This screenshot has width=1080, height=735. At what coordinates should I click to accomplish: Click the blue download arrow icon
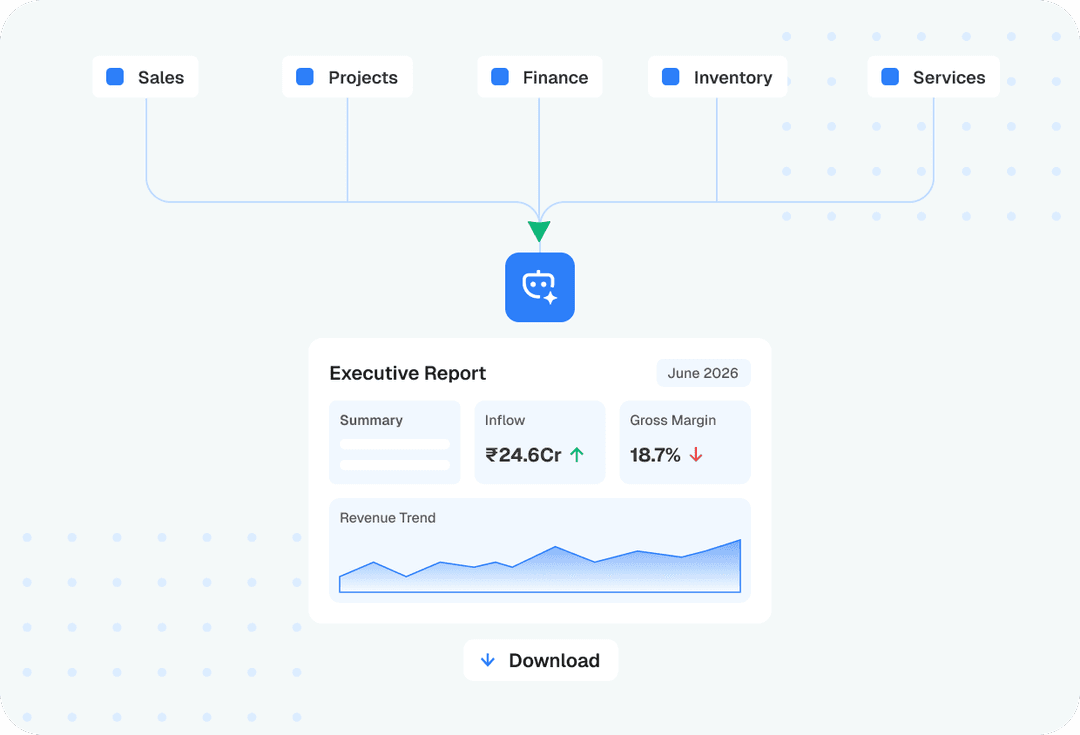tap(488, 660)
